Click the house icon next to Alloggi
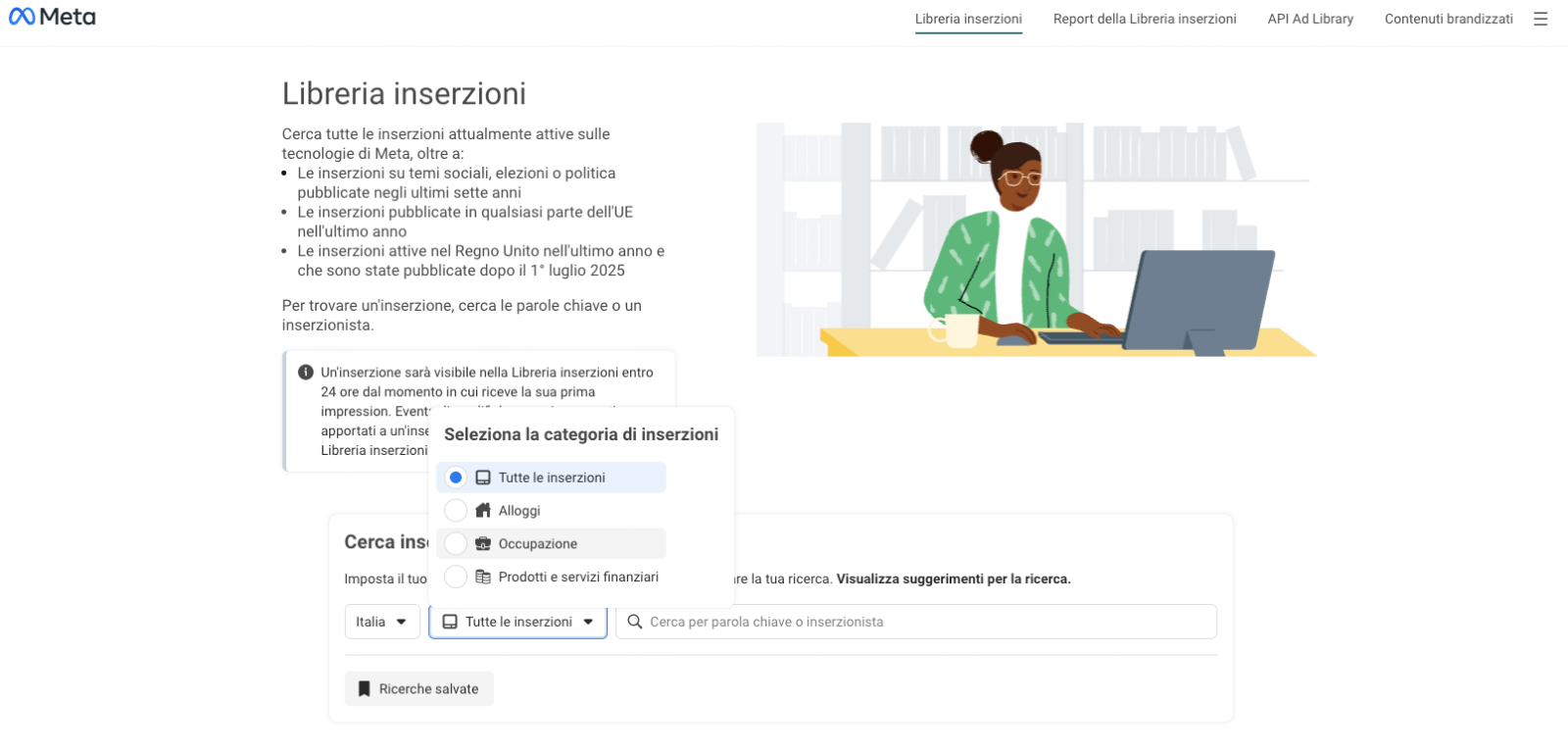Image resolution: width=1568 pixels, height=753 pixels. pos(483,511)
